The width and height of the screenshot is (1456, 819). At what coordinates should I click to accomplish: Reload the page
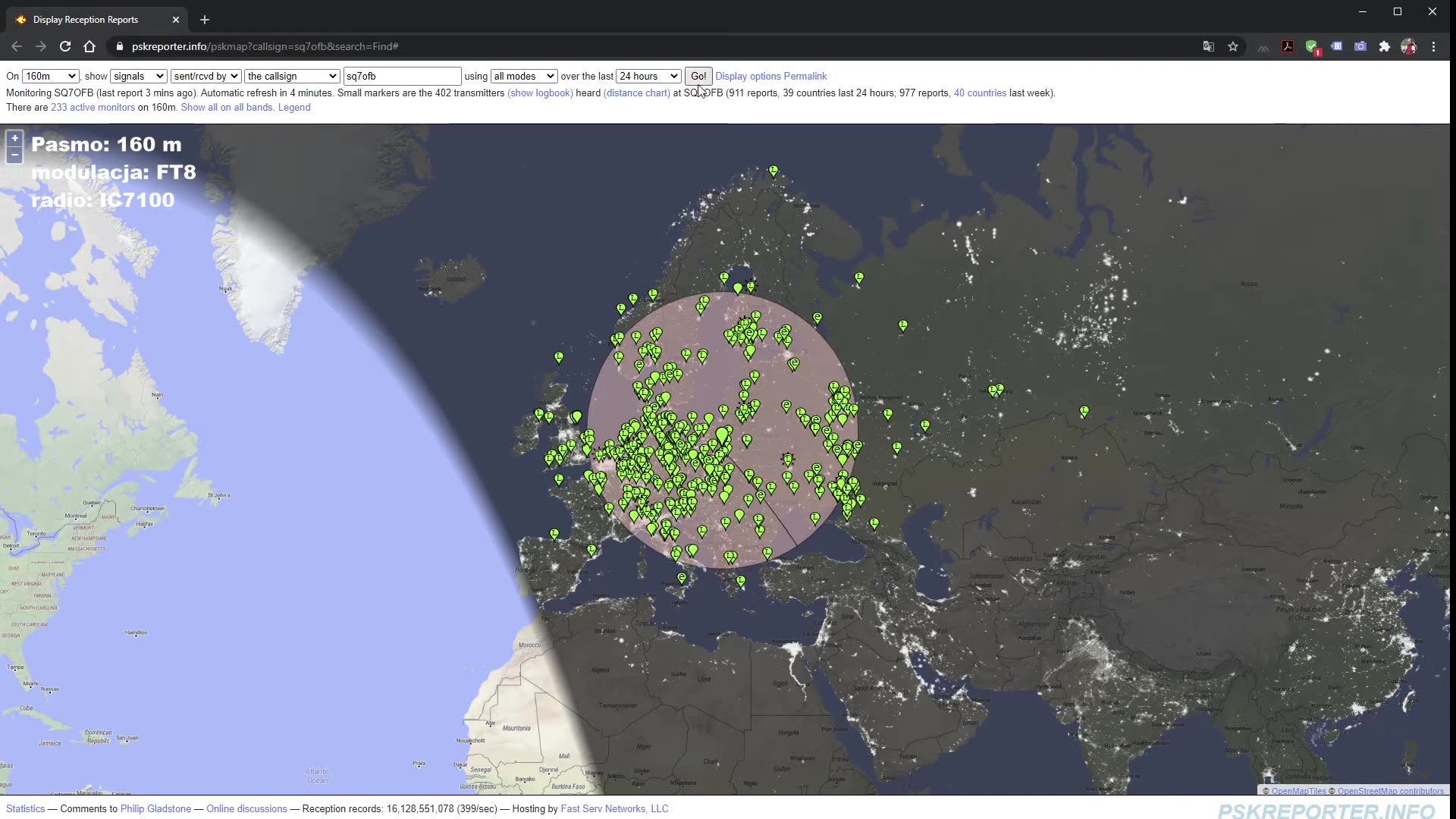tap(65, 46)
